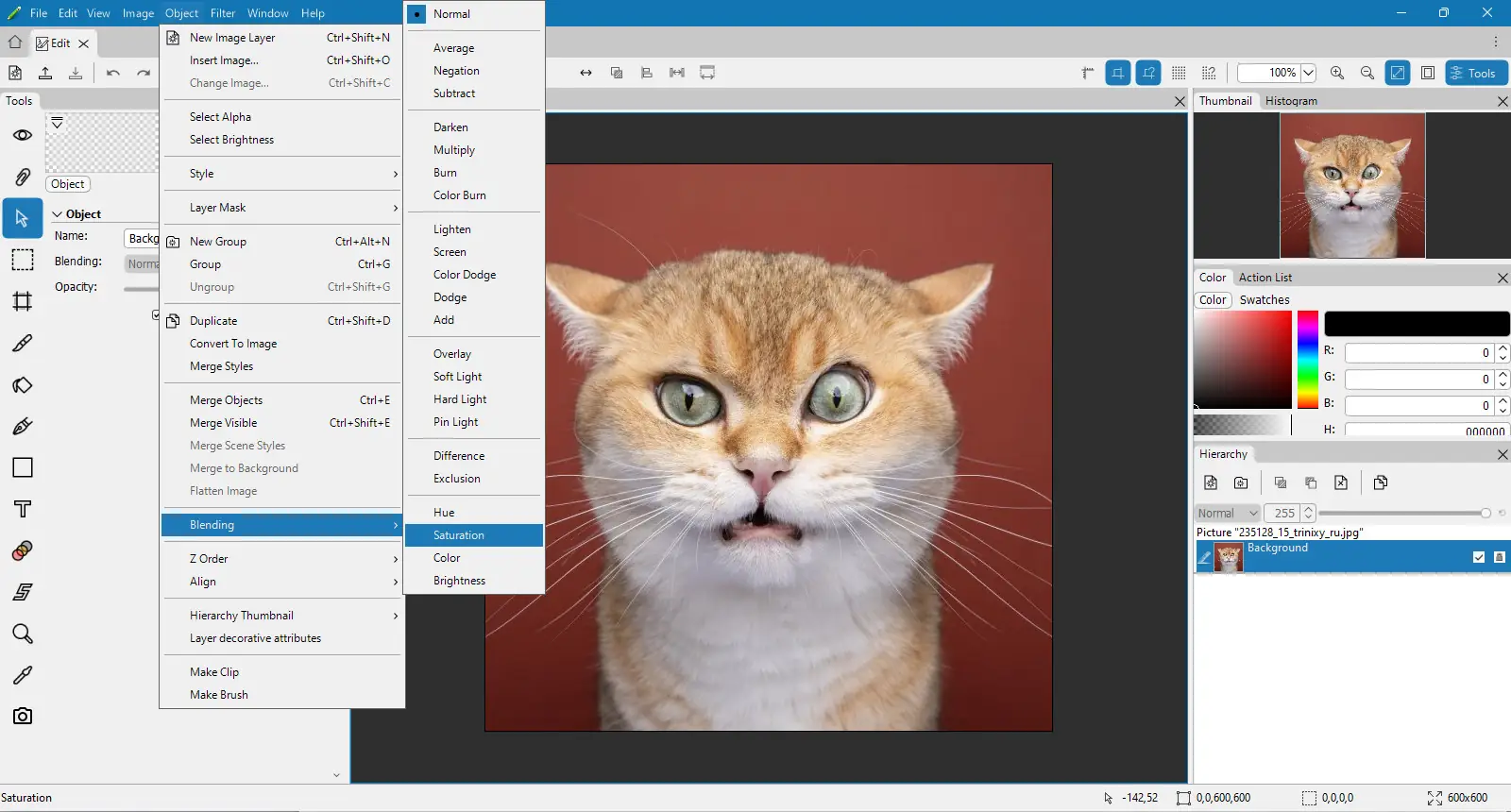This screenshot has height=812, width=1511.
Task: Click the undo arrow in toolbar
Action: click(113, 73)
